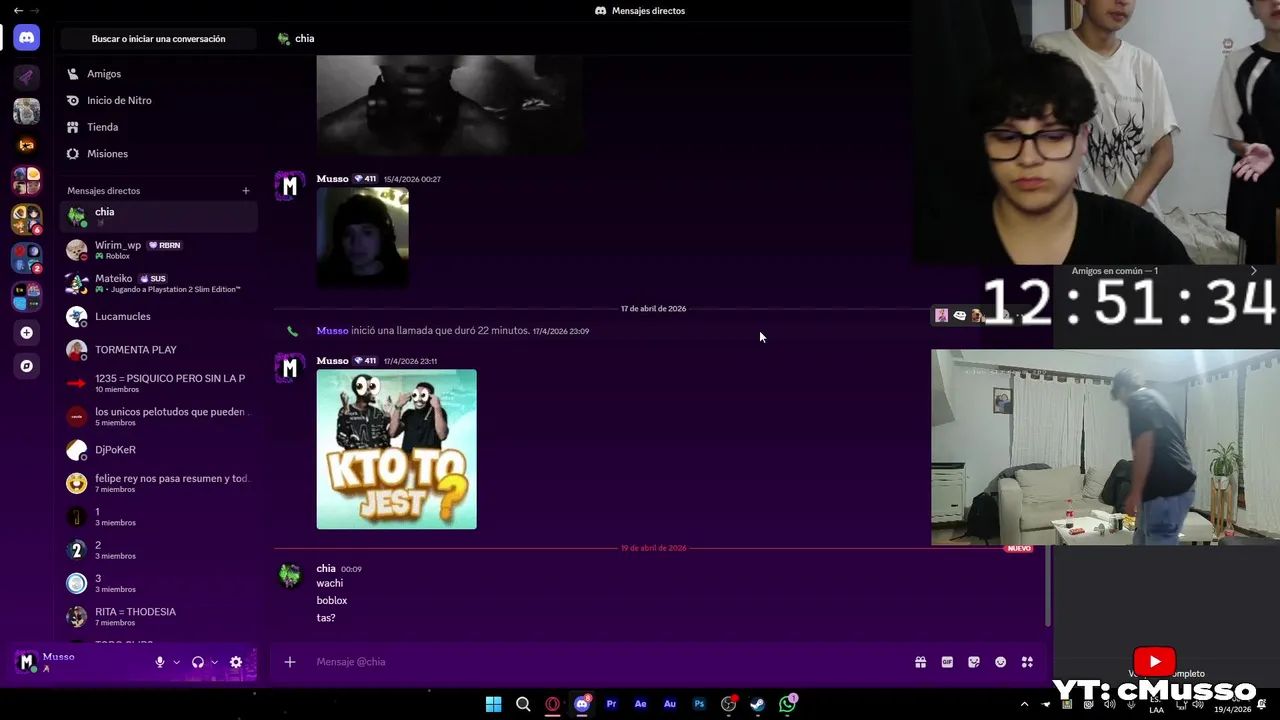The image size is (1280, 720).
Task: Click the create DM plus next to Mensajes directos
Action: 246,191
